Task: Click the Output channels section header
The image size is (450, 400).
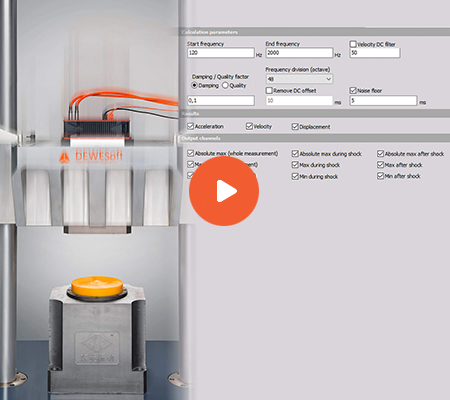Action: point(315,138)
